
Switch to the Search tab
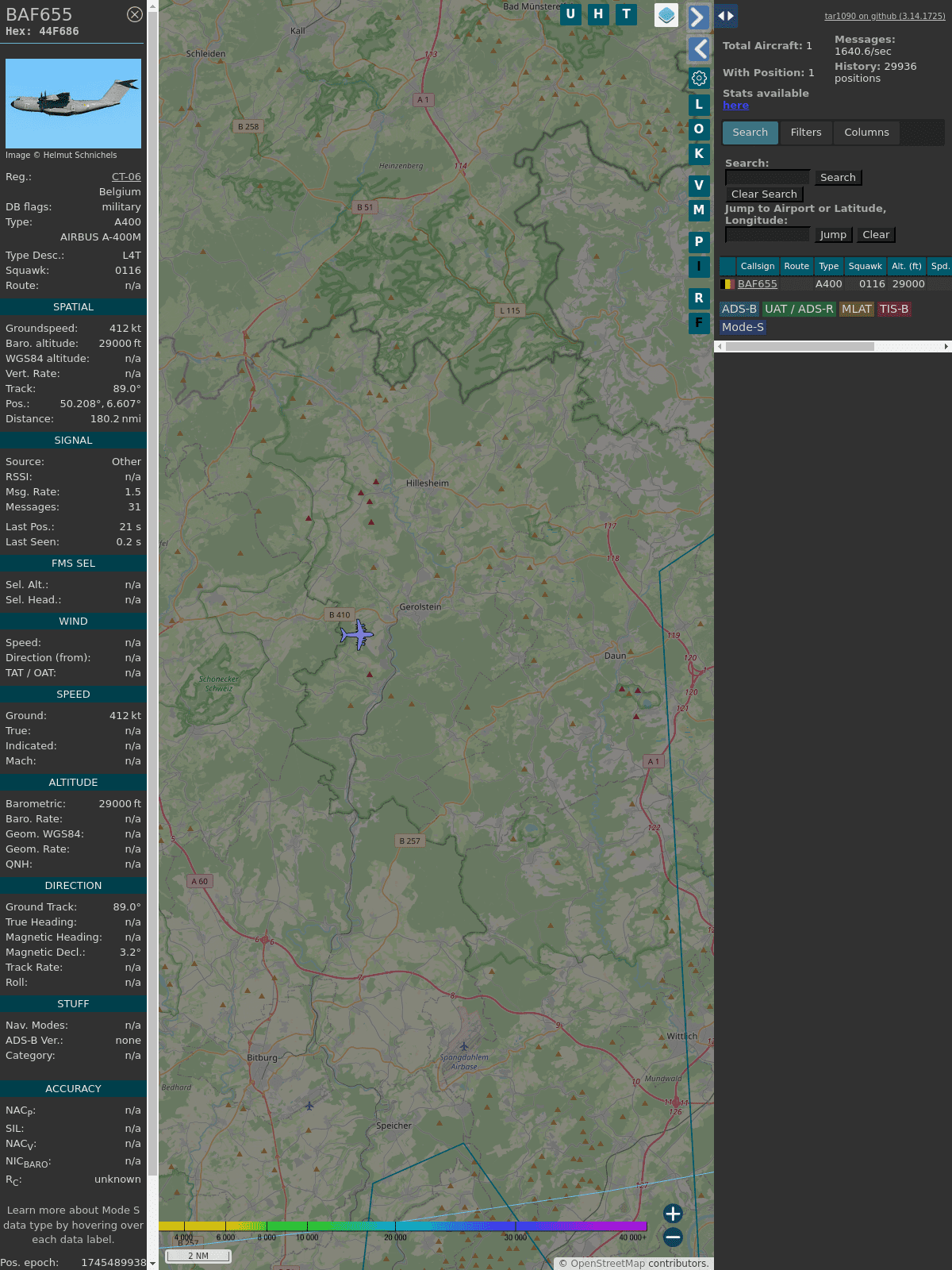point(750,133)
